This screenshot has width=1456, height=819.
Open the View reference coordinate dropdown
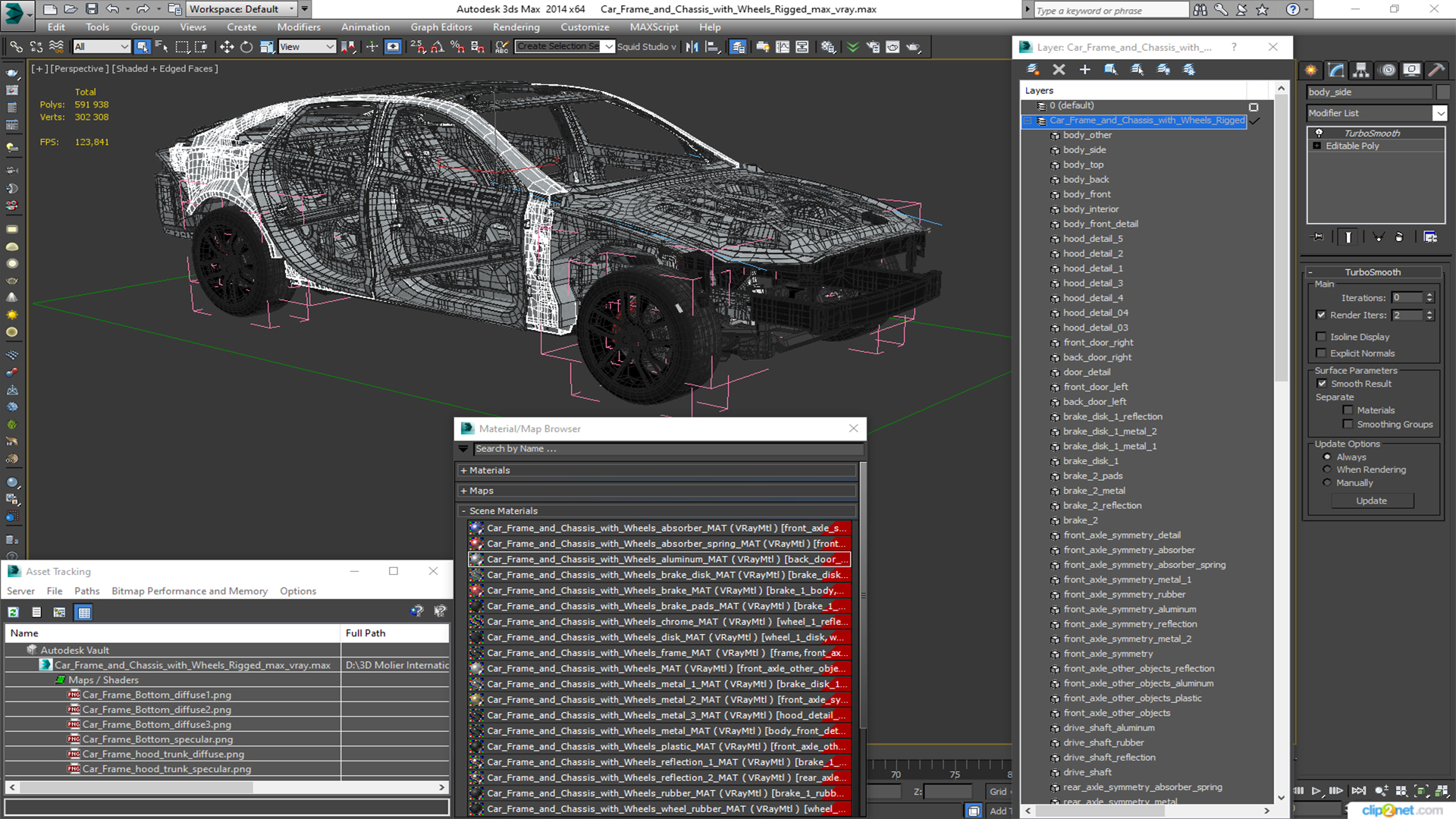pos(307,47)
